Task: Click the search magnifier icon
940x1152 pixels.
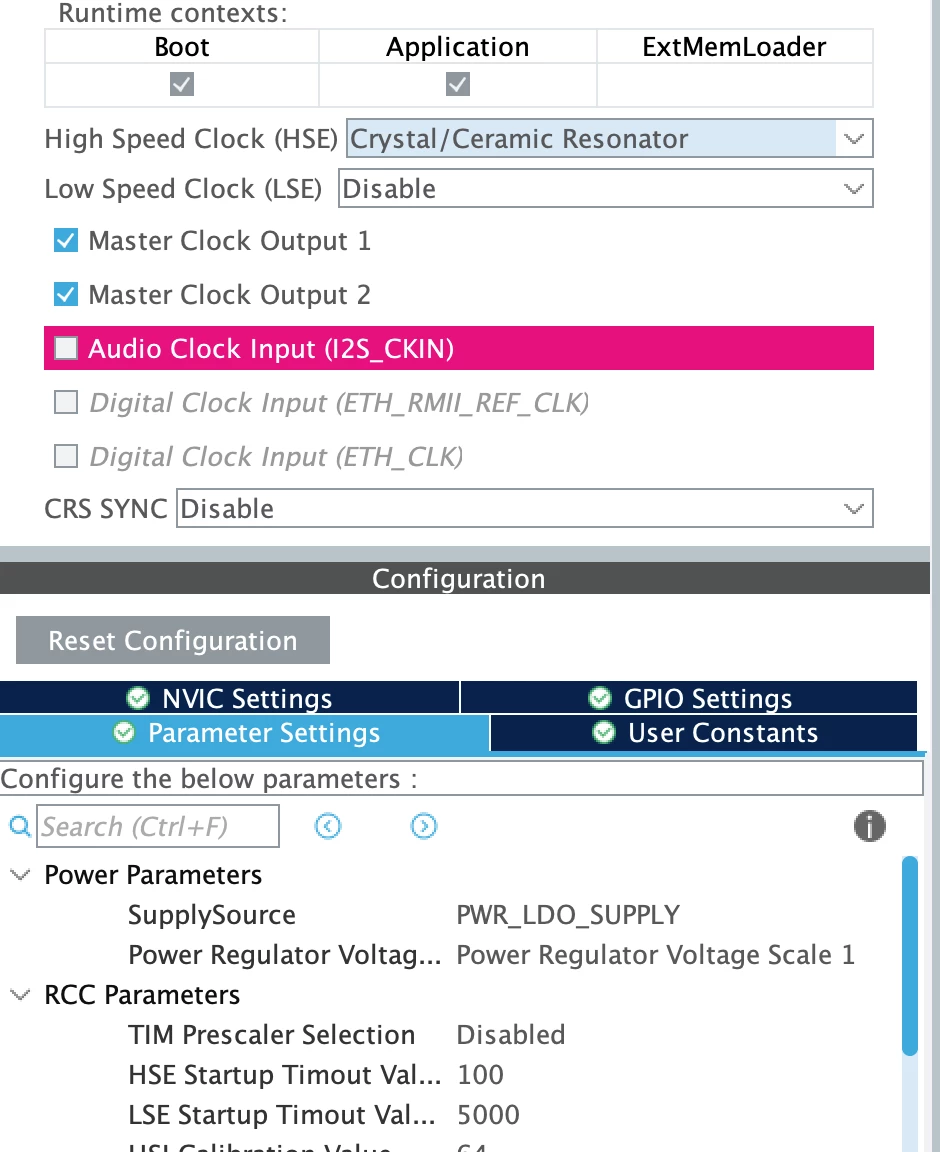Action: [x=20, y=827]
